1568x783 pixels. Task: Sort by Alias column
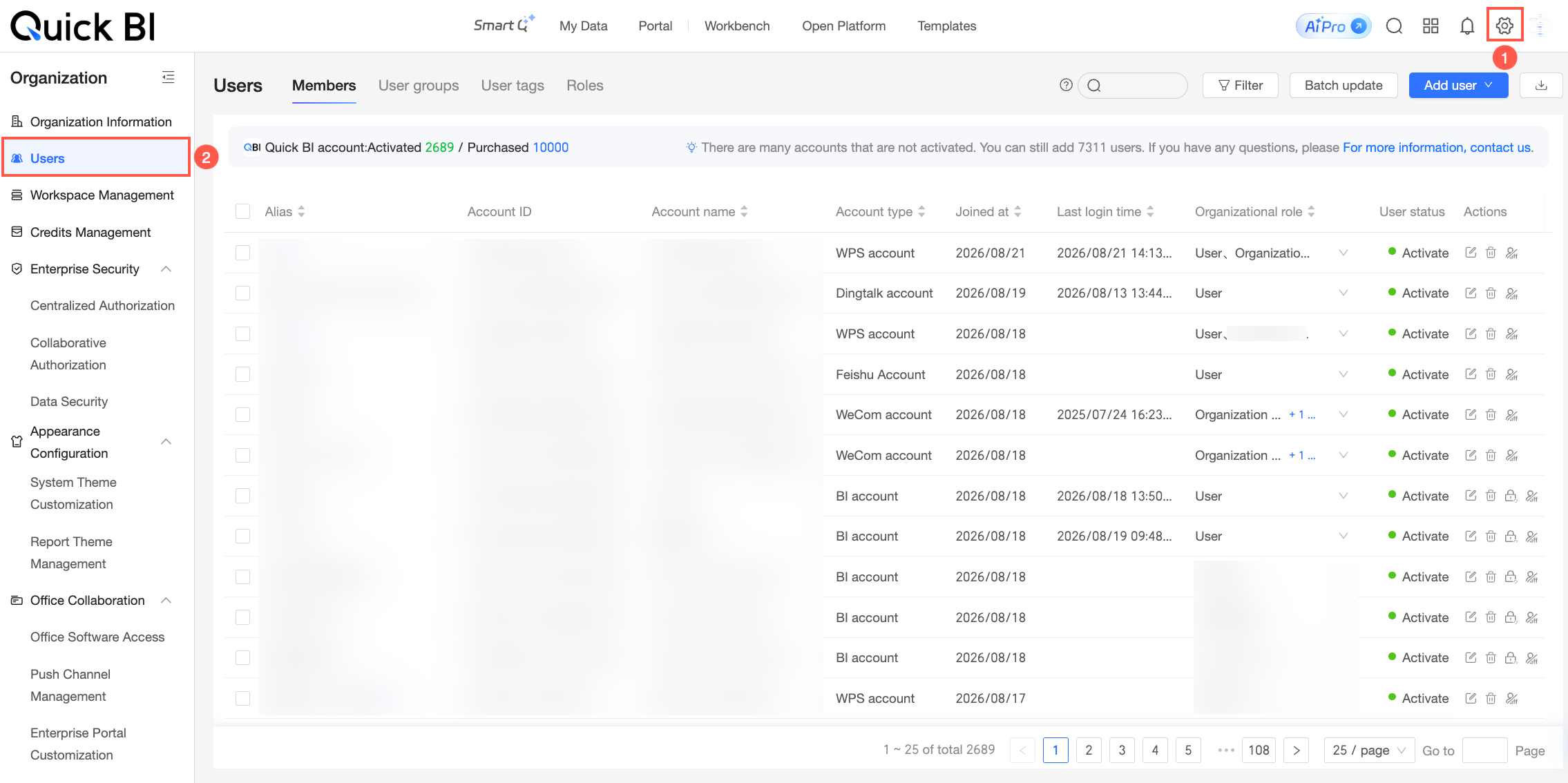pos(301,211)
